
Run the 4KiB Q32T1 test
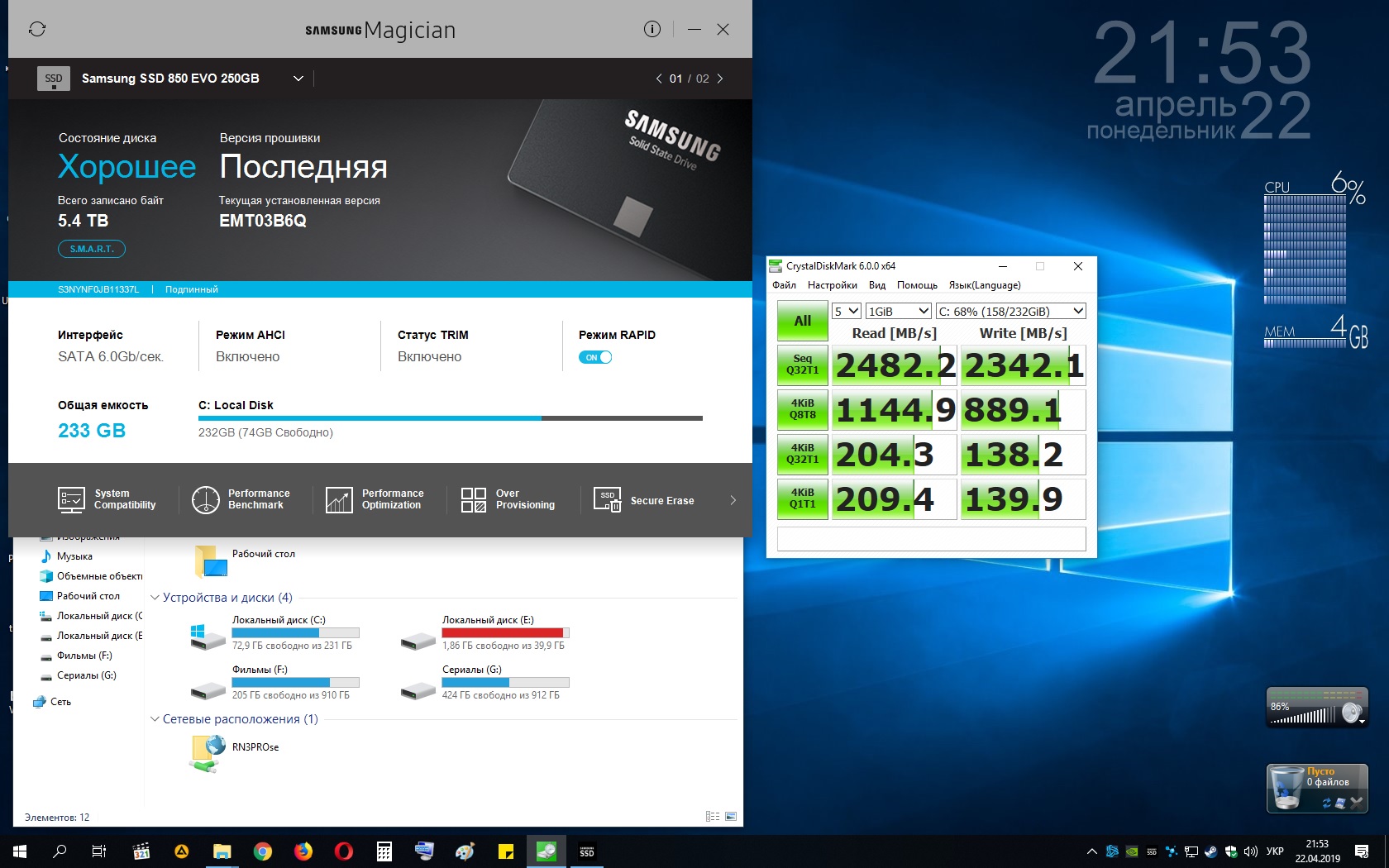click(803, 454)
